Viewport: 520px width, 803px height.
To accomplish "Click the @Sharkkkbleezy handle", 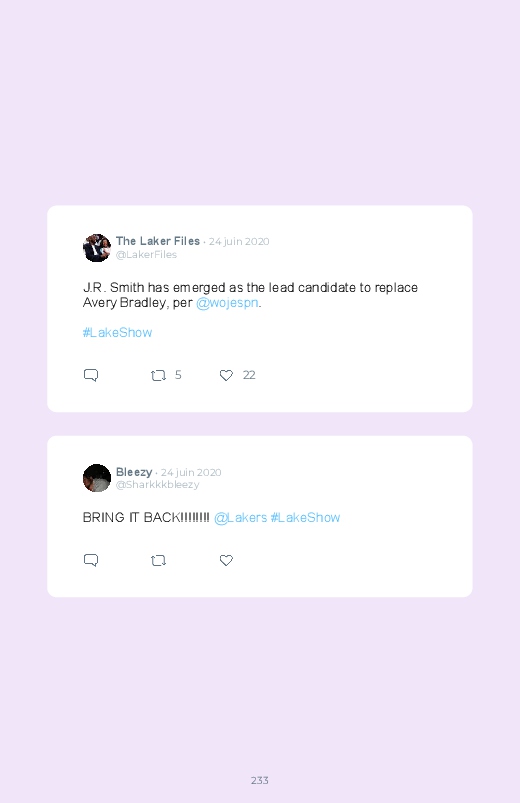I will (x=157, y=484).
